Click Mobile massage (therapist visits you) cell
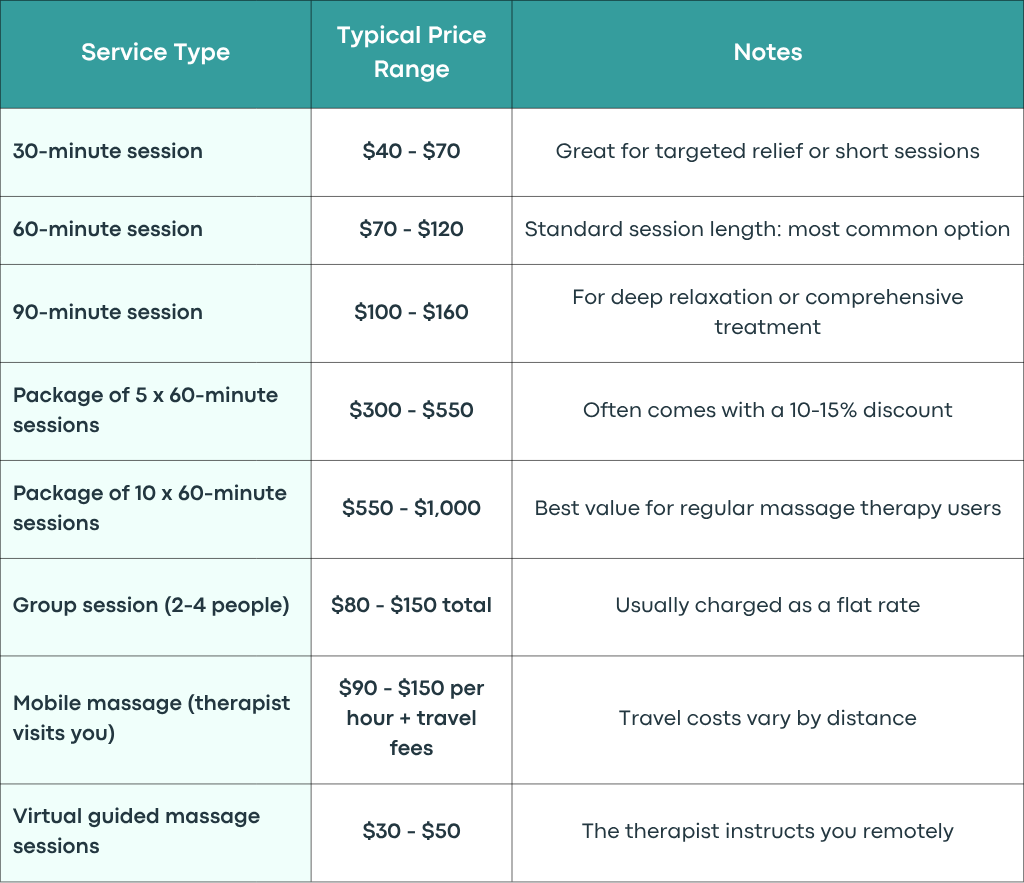The width and height of the screenshot is (1024, 883). (152, 718)
